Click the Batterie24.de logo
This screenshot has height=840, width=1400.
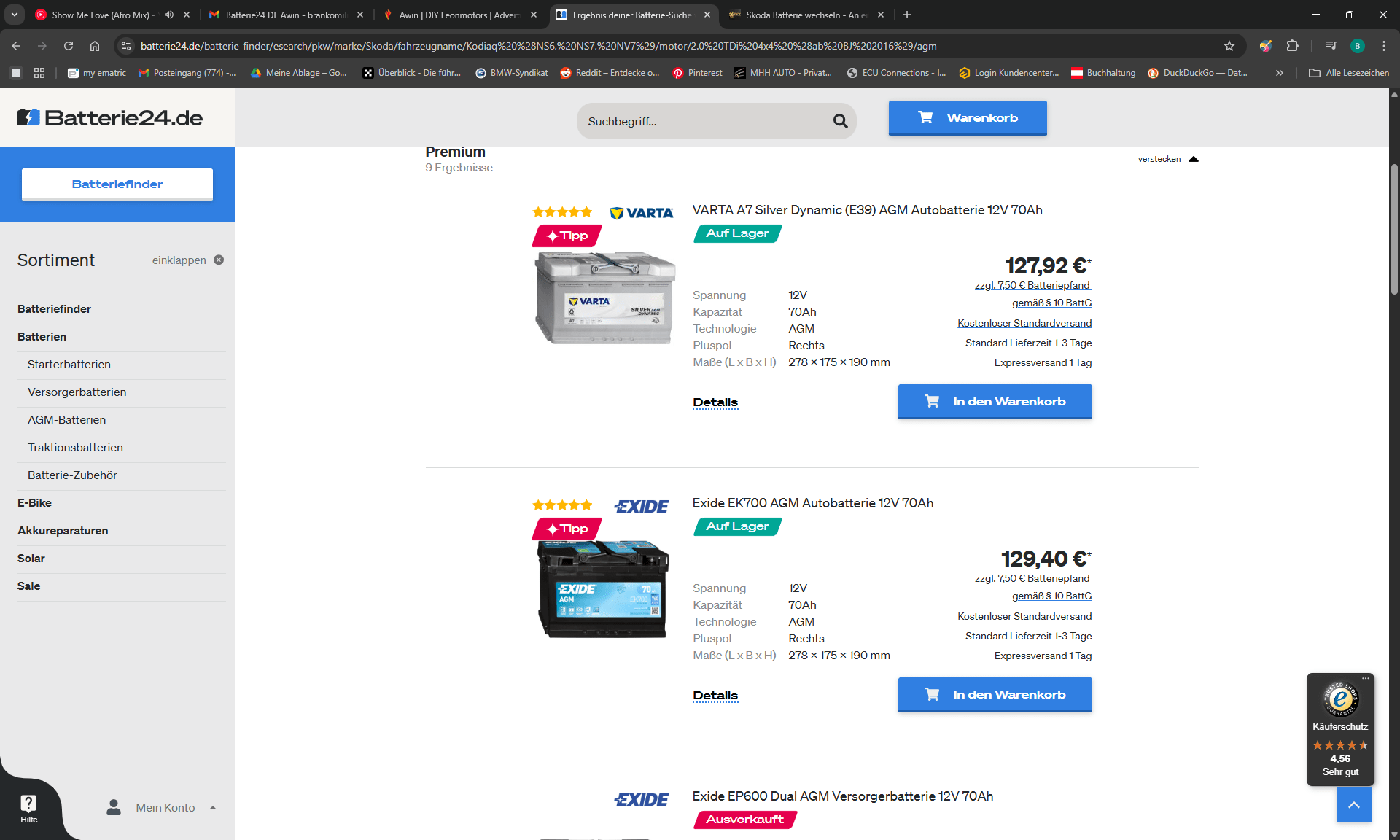point(110,117)
